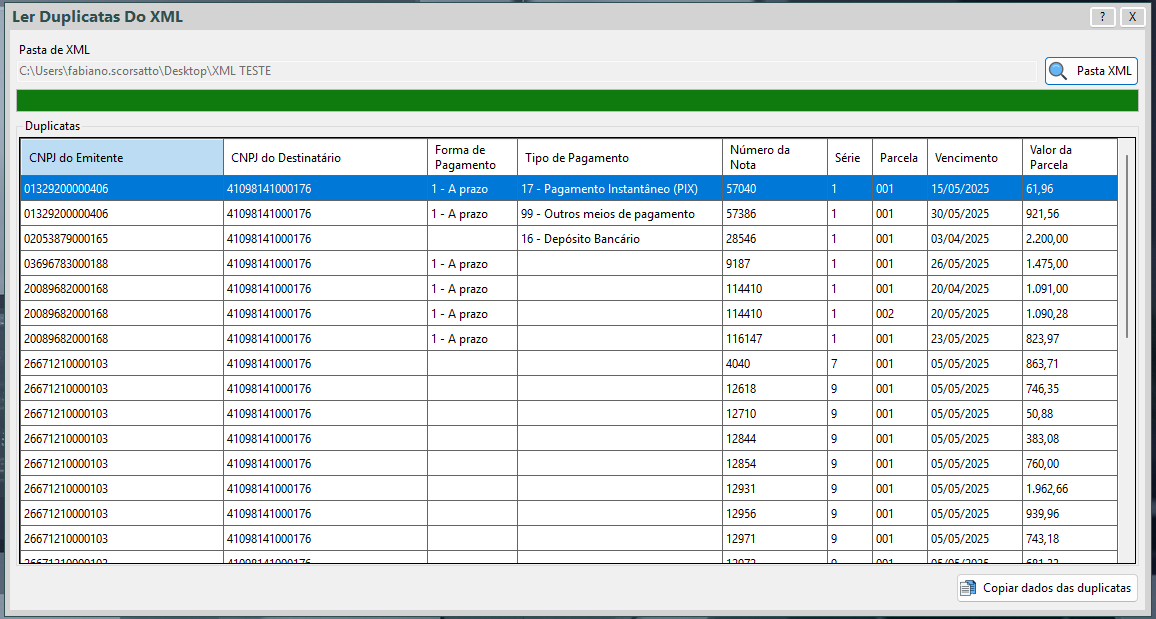Click Copiar dados das duplicatas
This screenshot has width=1156, height=619.
click(1047, 588)
